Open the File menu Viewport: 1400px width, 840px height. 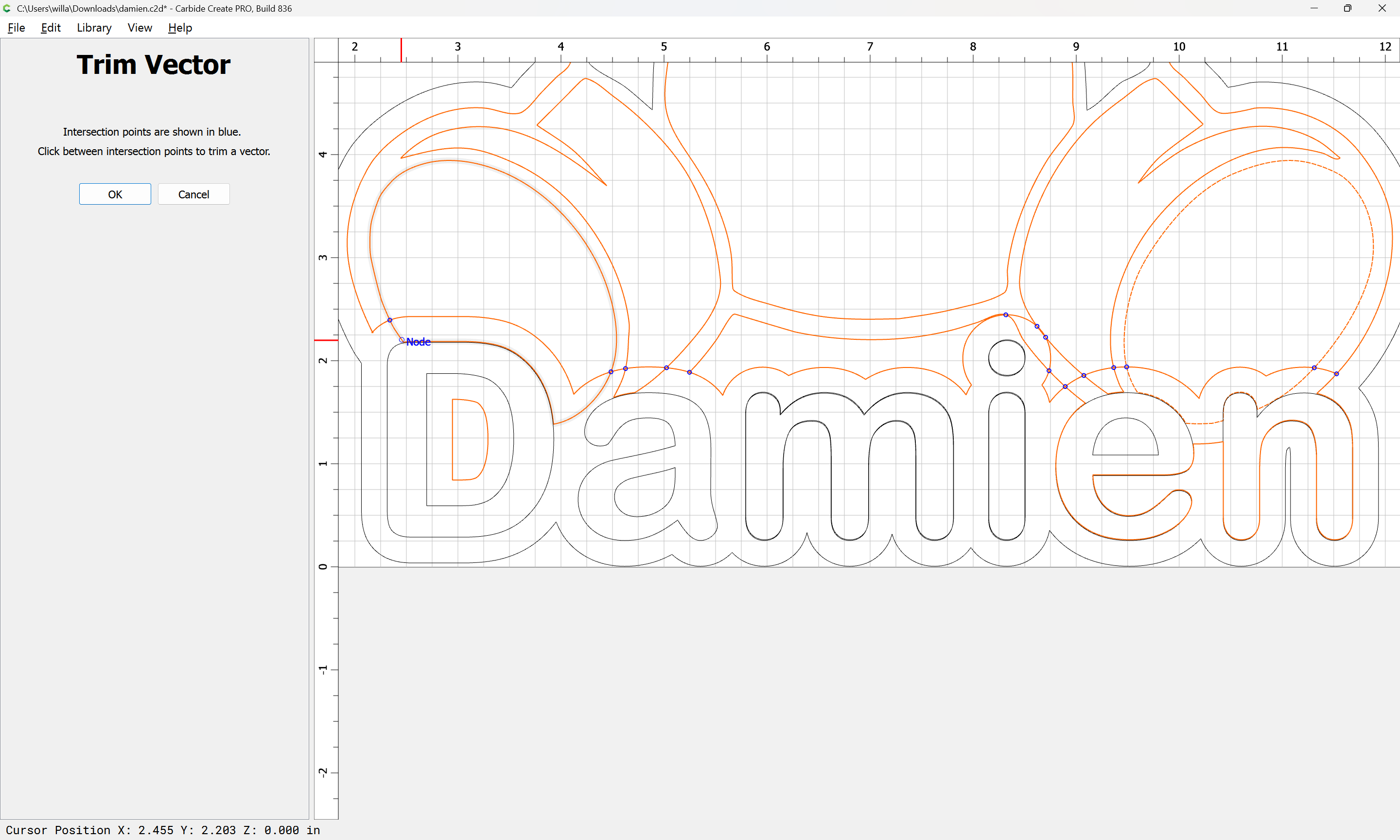(x=16, y=28)
